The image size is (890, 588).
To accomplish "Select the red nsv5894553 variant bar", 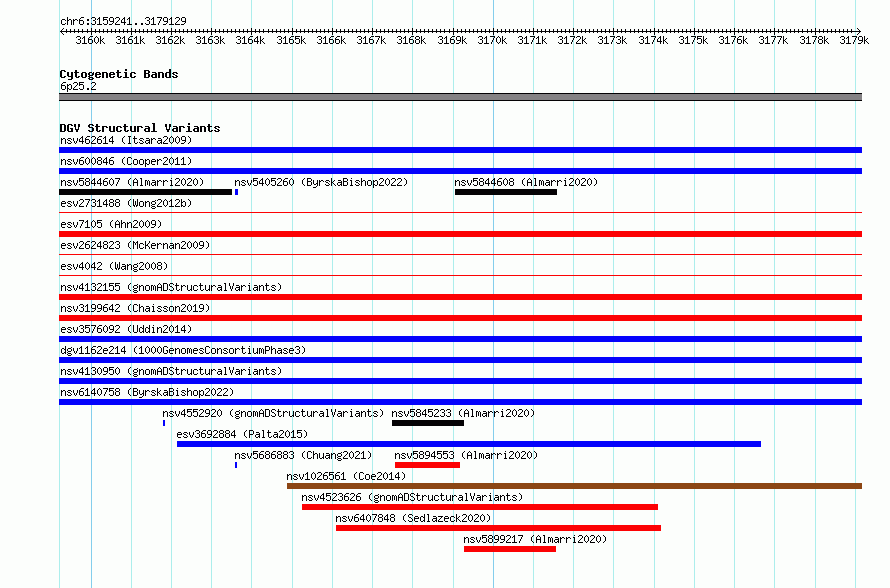I will click(427, 465).
